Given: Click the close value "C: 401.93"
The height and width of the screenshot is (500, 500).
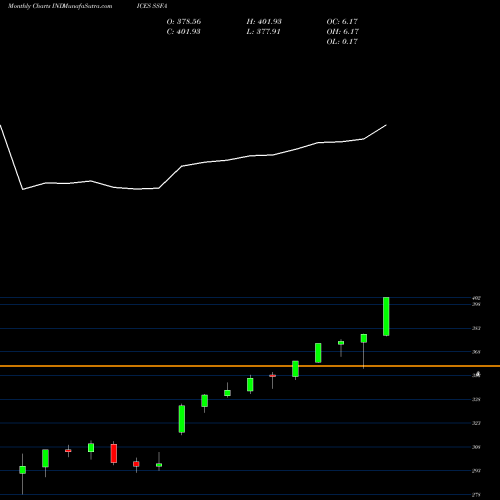Looking at the screenshot, I should click(x=184, y=32).
